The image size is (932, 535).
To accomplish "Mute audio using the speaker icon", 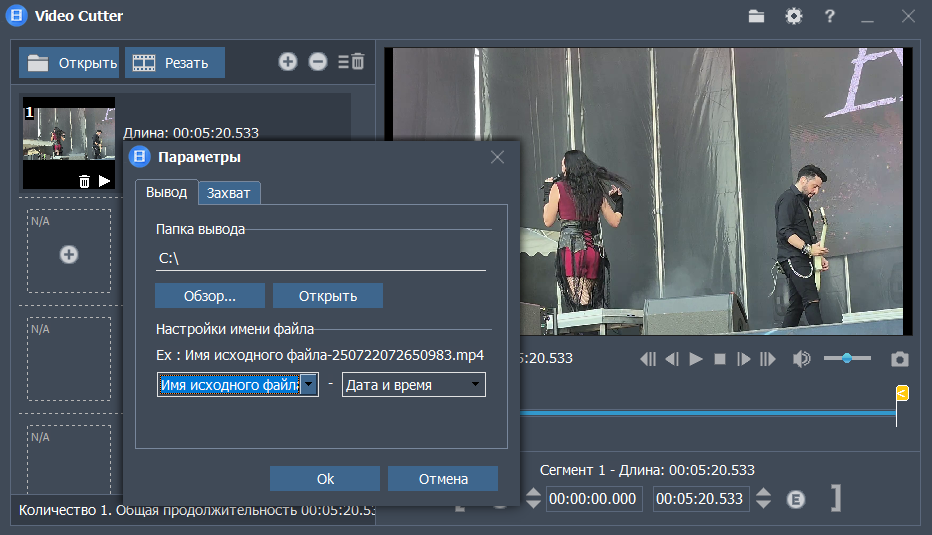I will click(801, 359).
